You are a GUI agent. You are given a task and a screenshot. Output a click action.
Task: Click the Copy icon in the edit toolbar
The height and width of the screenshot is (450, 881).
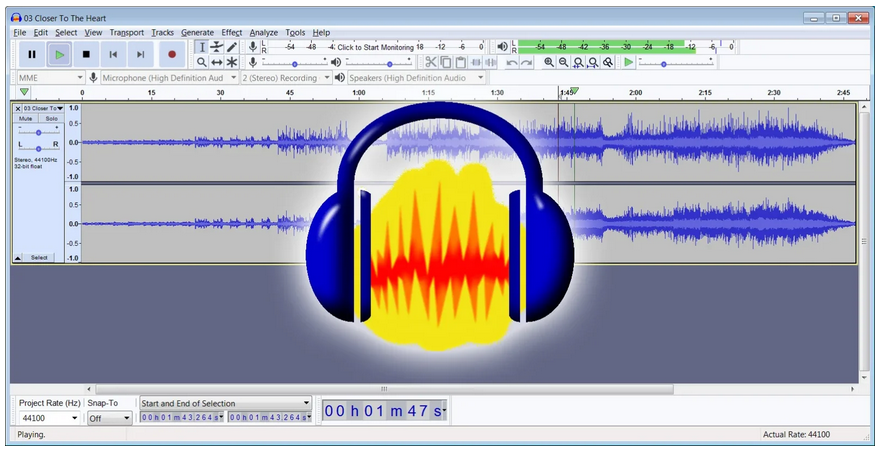(x=446, y=62)
